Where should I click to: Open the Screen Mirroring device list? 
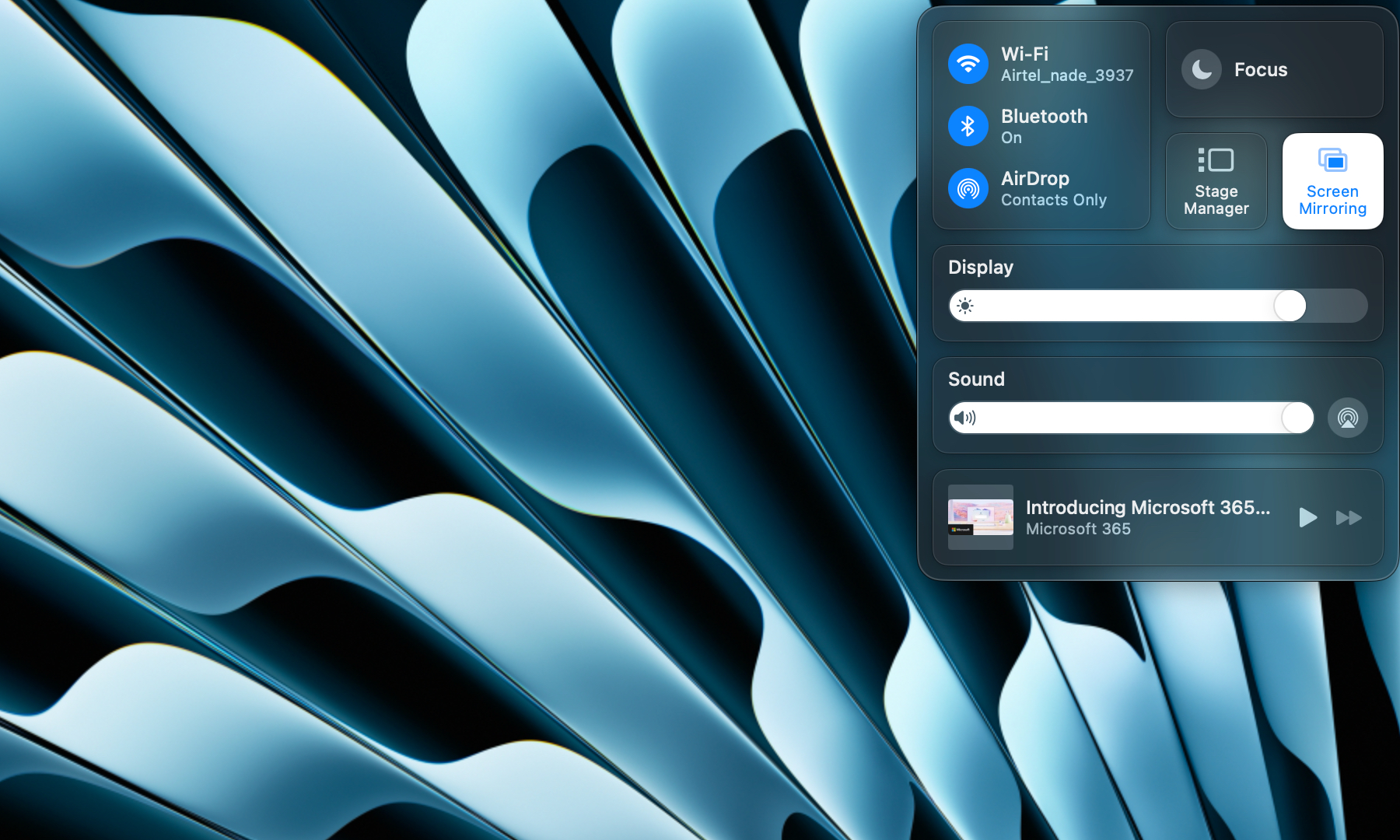(x=1332, y=181)
